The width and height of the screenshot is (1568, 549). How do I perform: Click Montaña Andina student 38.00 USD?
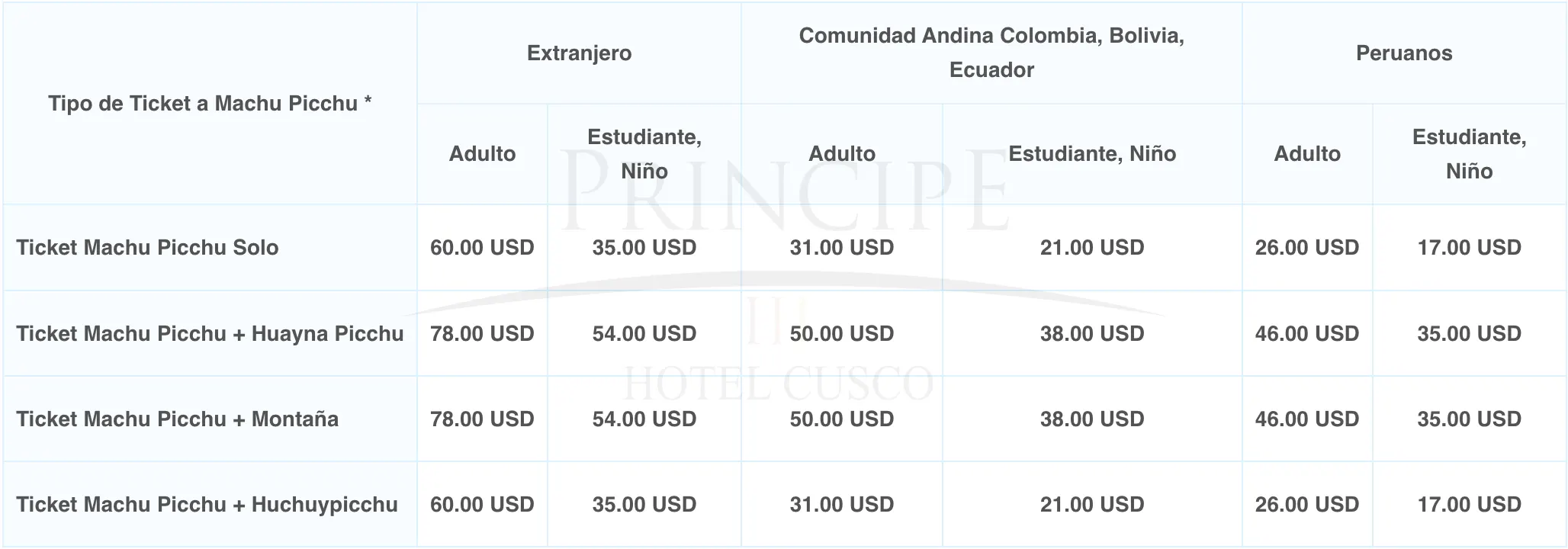[x=1092, y=419]
